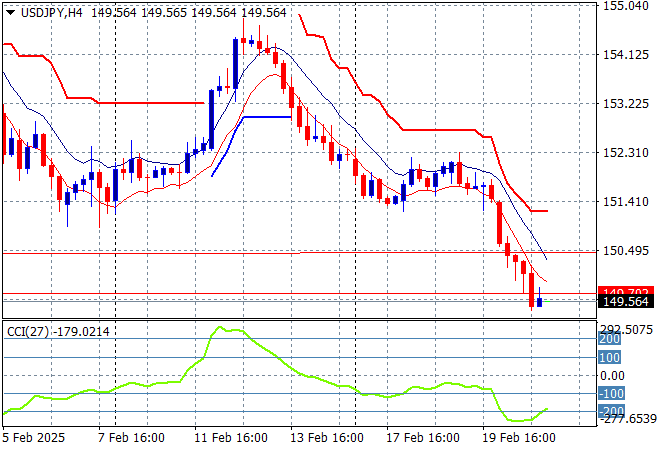Click the 153.225 price scale label
Screen dimensions: 660x450
[x=628, y=103]
